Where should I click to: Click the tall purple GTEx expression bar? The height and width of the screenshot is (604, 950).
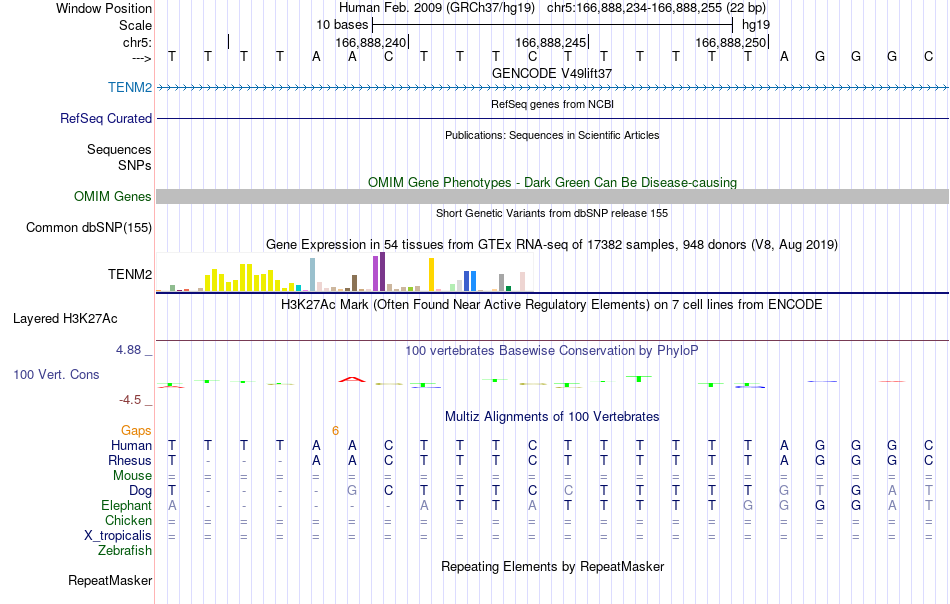click(x=382, y=271)
